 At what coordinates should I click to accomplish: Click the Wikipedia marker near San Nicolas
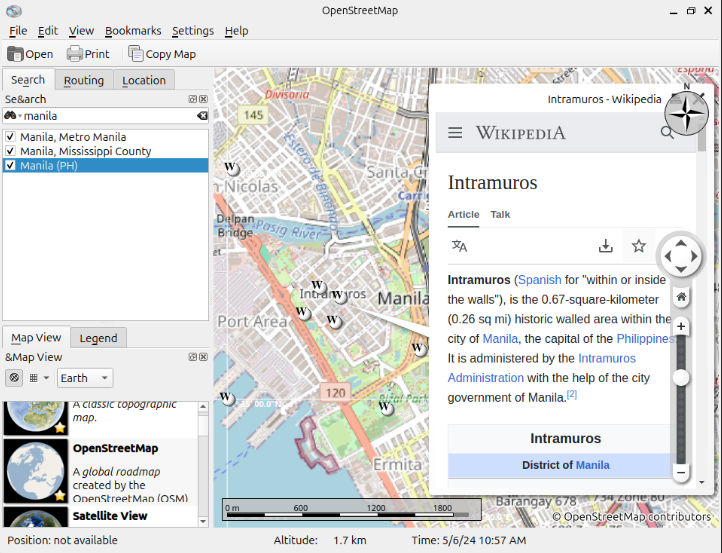pyautogui.click(x=232, y=168)
